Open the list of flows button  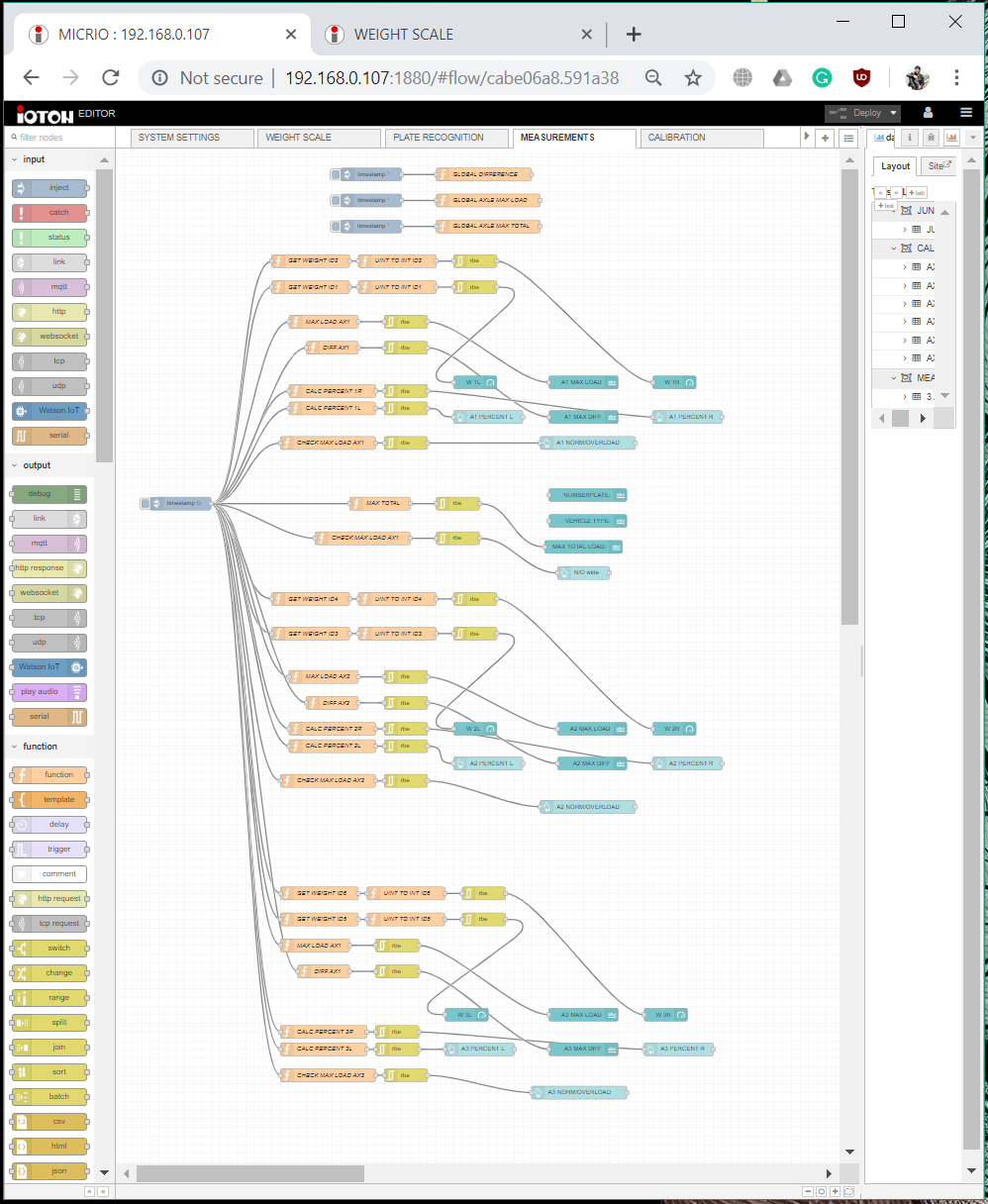coord(848,138)
